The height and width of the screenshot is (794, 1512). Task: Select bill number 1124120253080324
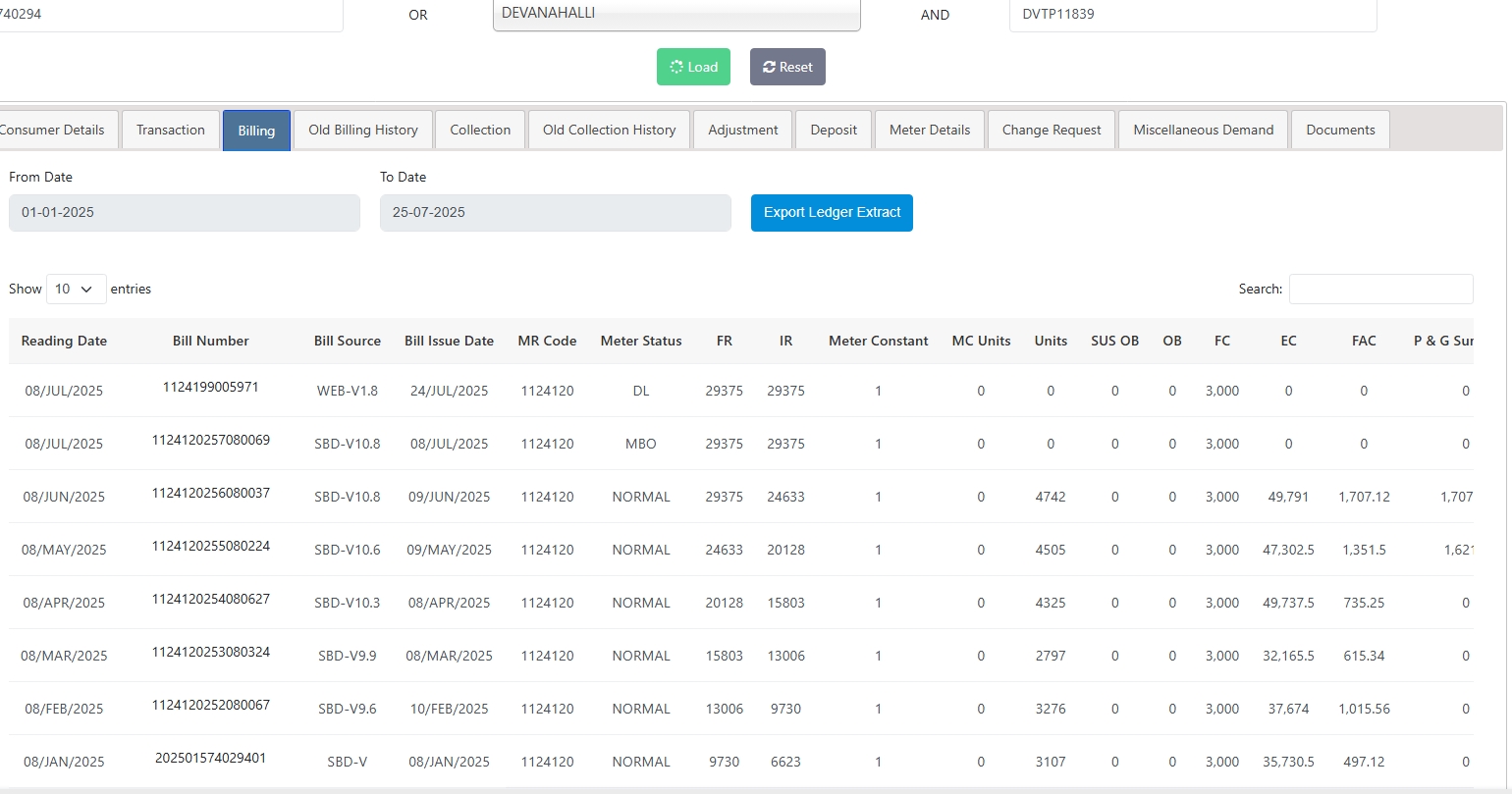[211, 652]
